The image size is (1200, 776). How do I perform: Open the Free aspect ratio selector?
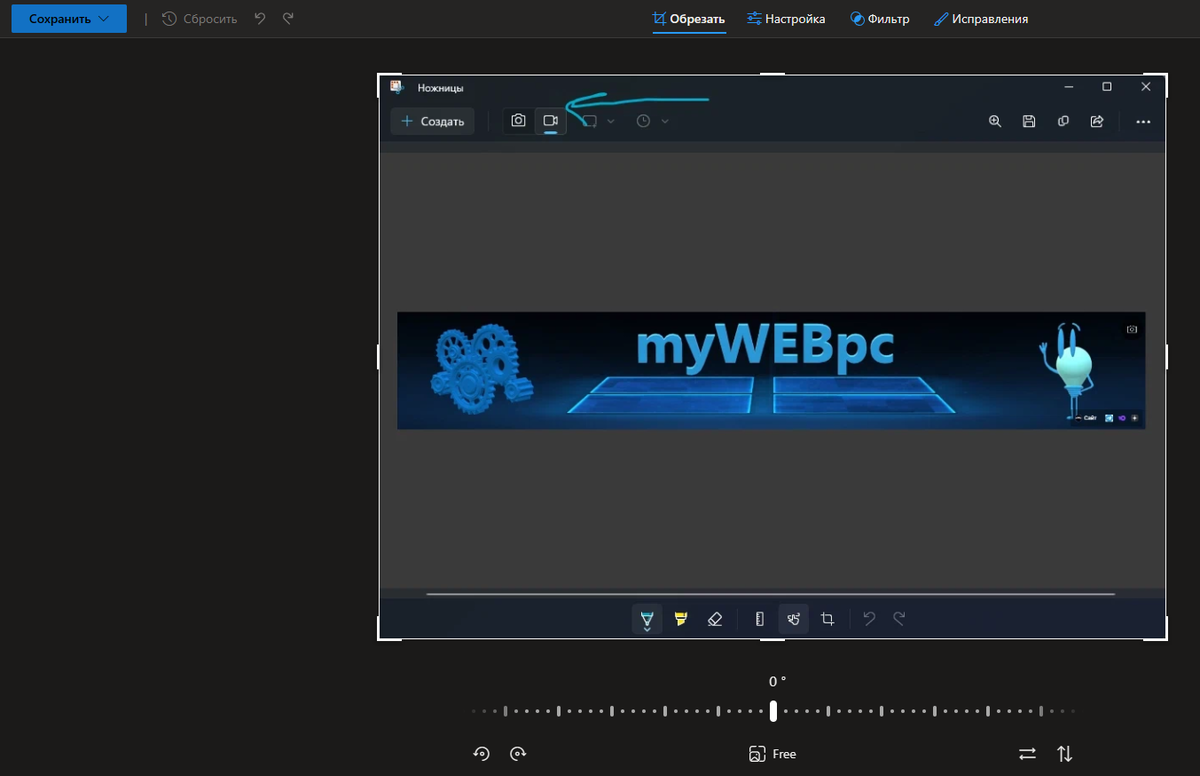pos(772,754)
